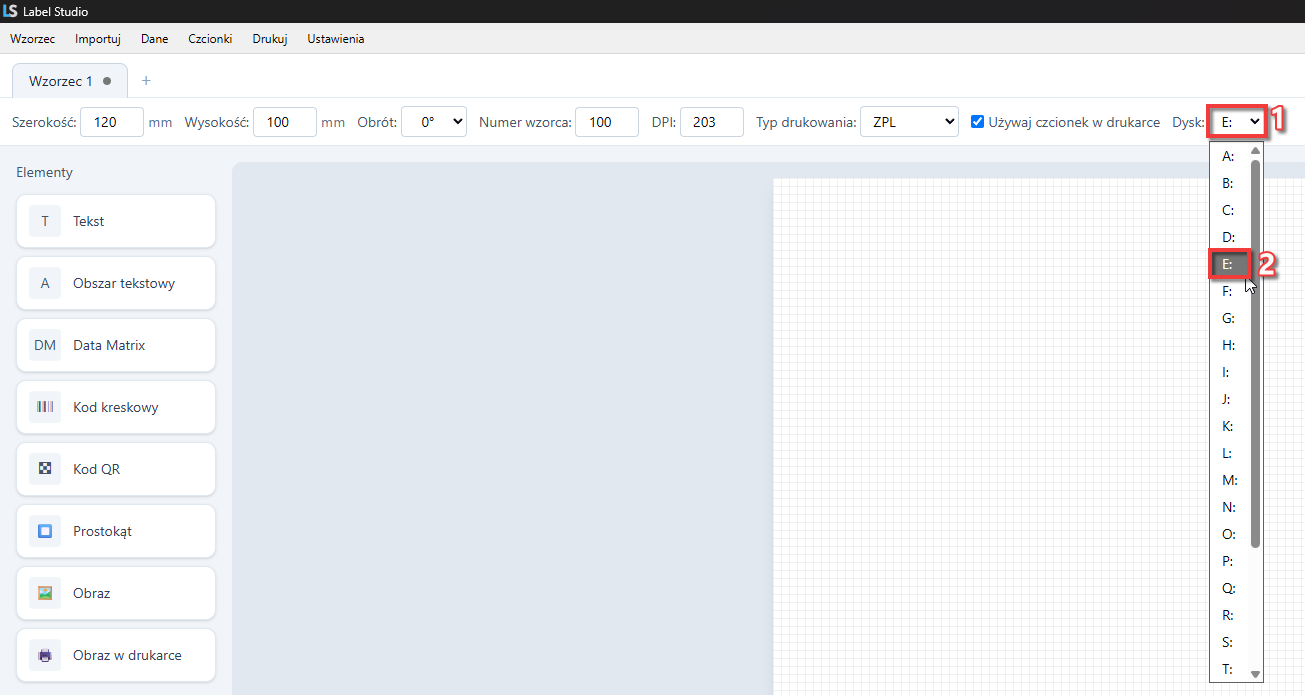The image size is (1305, 695).
Task: Click the drive list scrollbar thumb
Action: [x=1256, y=352]
